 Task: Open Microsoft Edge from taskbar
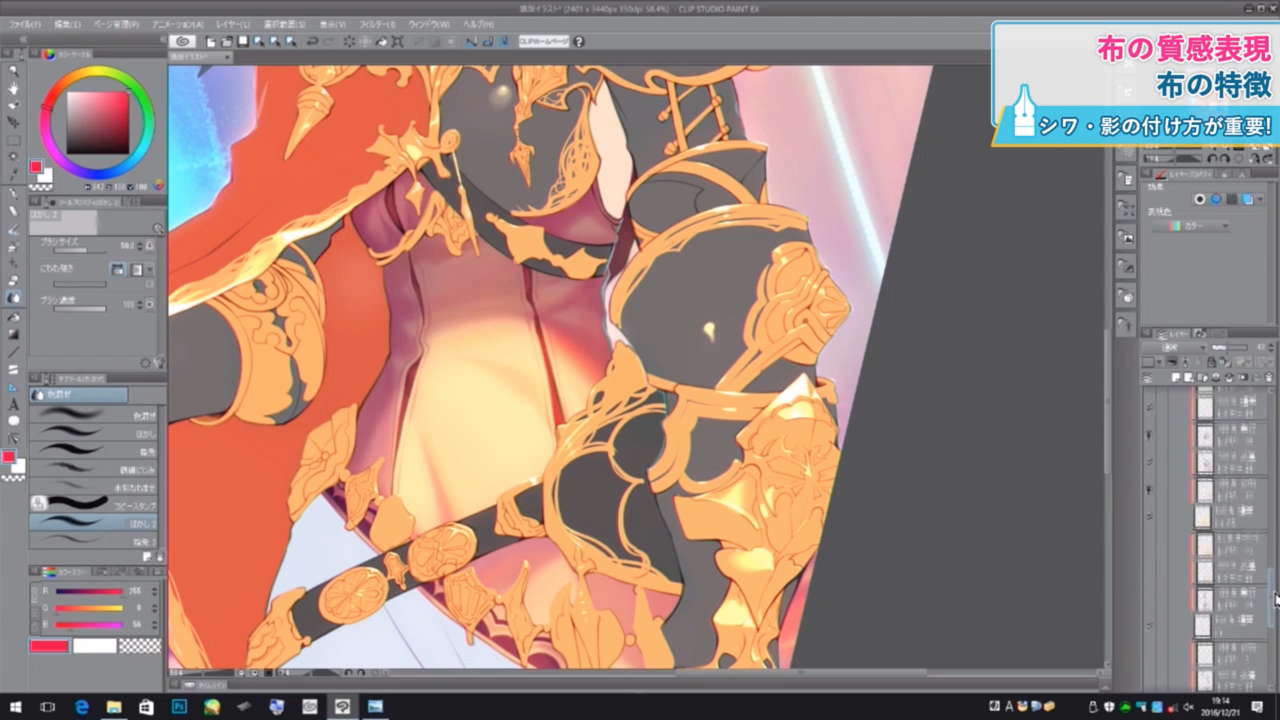pos(81,707)
